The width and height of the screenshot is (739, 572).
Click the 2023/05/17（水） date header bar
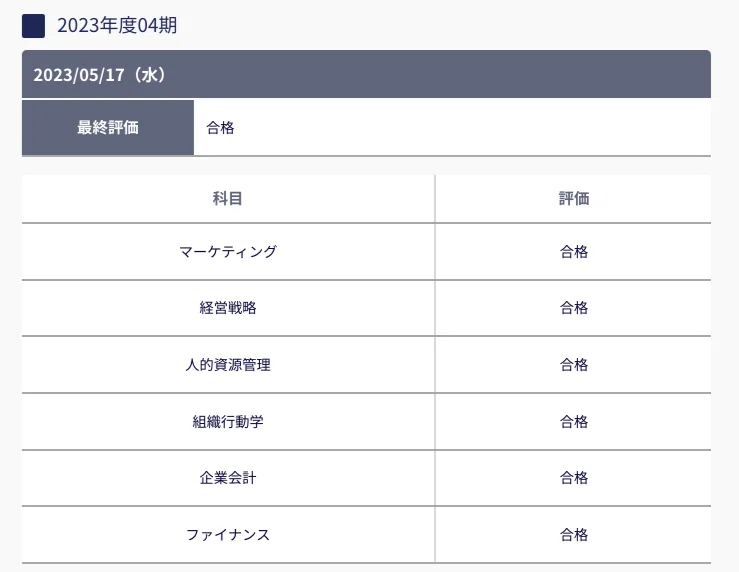point(366,74)
